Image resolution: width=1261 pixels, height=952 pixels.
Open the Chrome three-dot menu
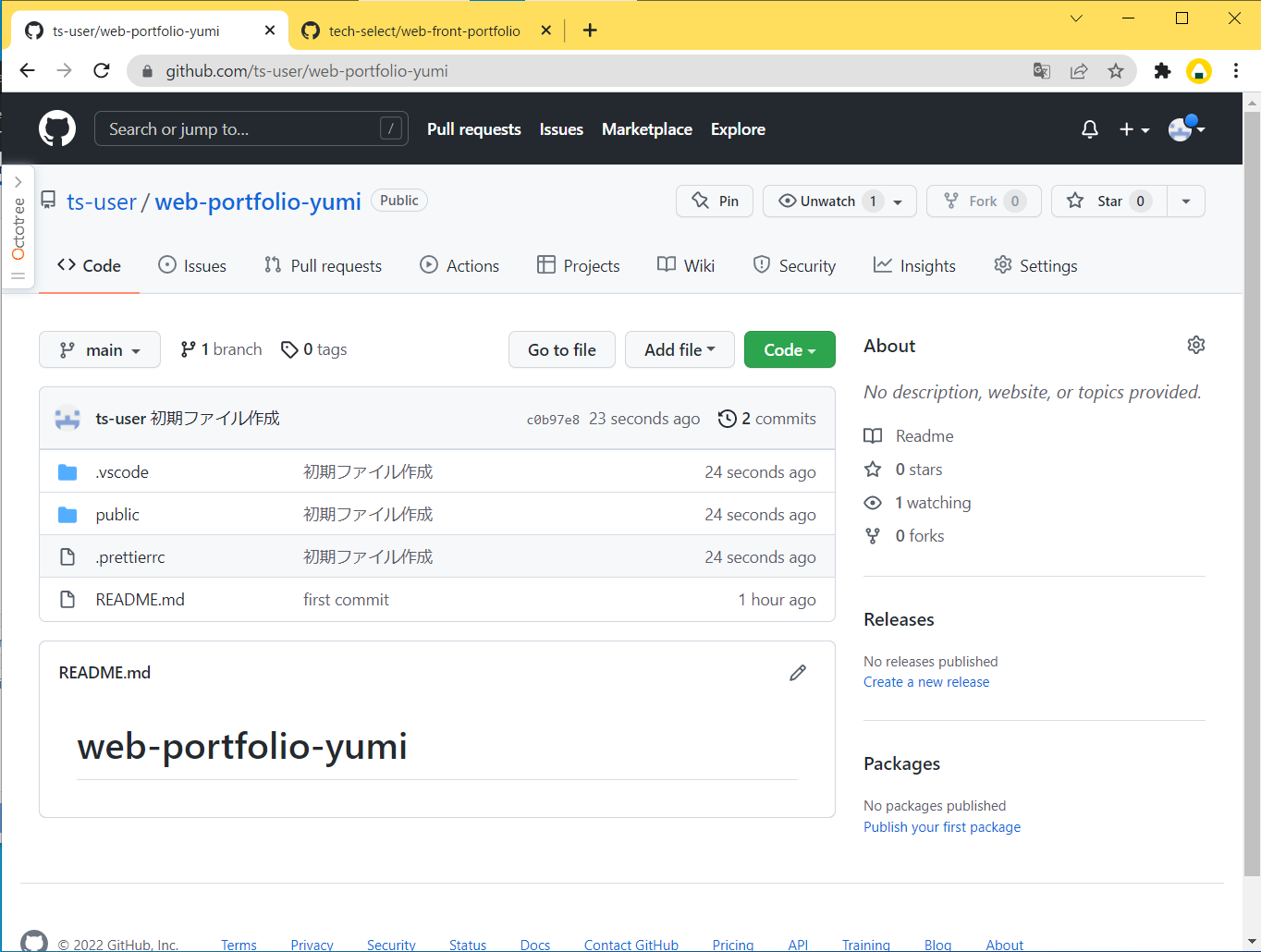click(x=1236, y=71)
